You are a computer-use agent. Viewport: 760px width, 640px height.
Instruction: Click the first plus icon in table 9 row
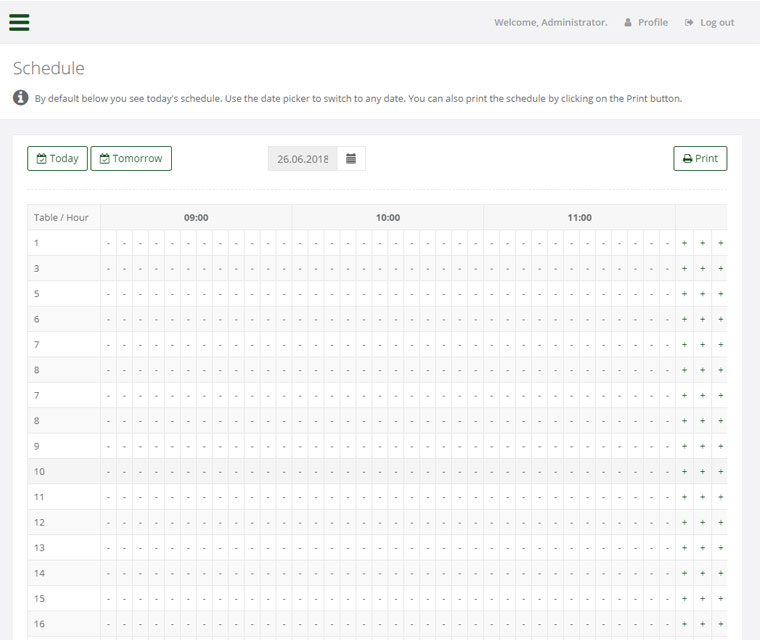coord(684,446)
